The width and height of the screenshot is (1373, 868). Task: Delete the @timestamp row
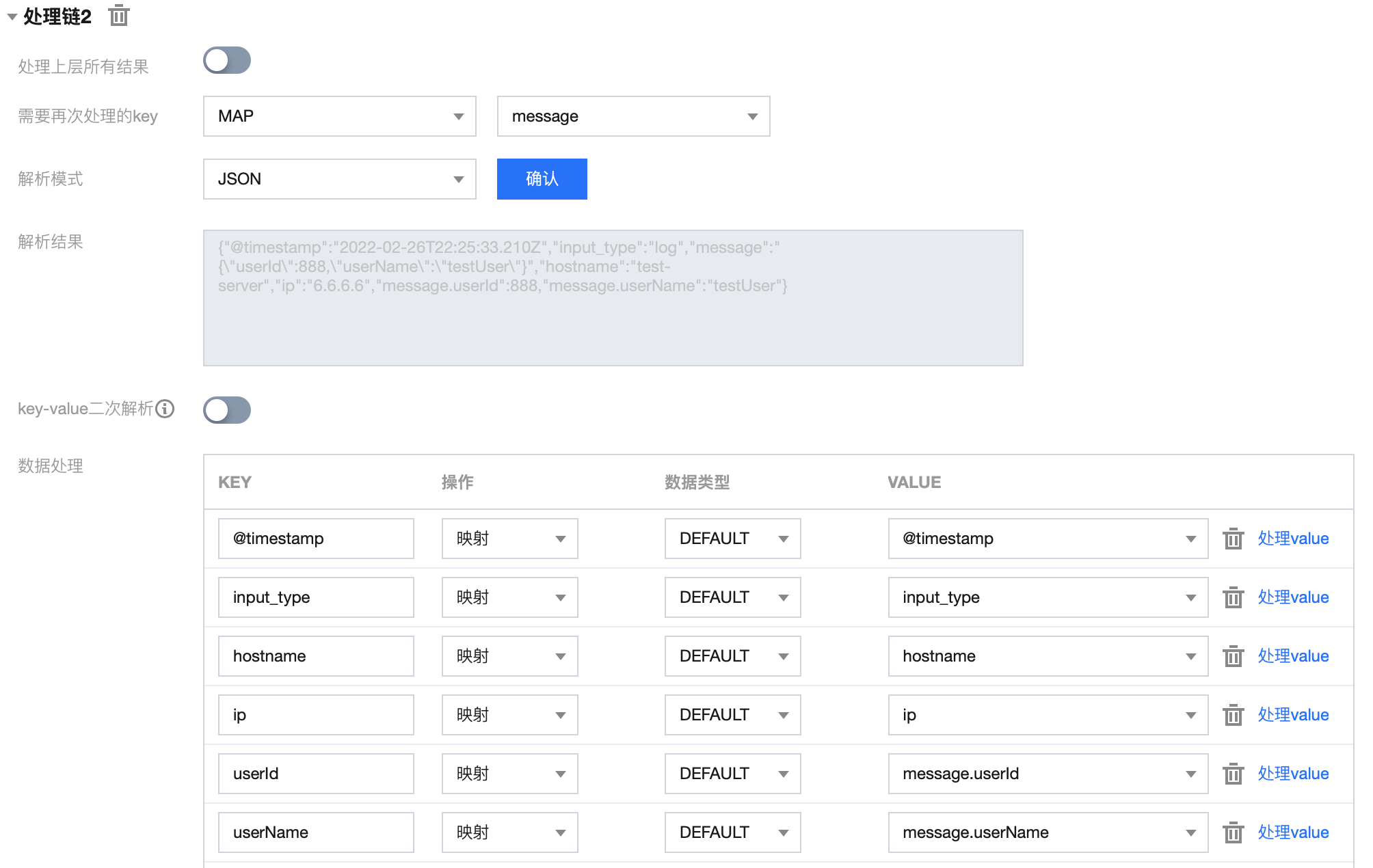(x=1233, y=539)
